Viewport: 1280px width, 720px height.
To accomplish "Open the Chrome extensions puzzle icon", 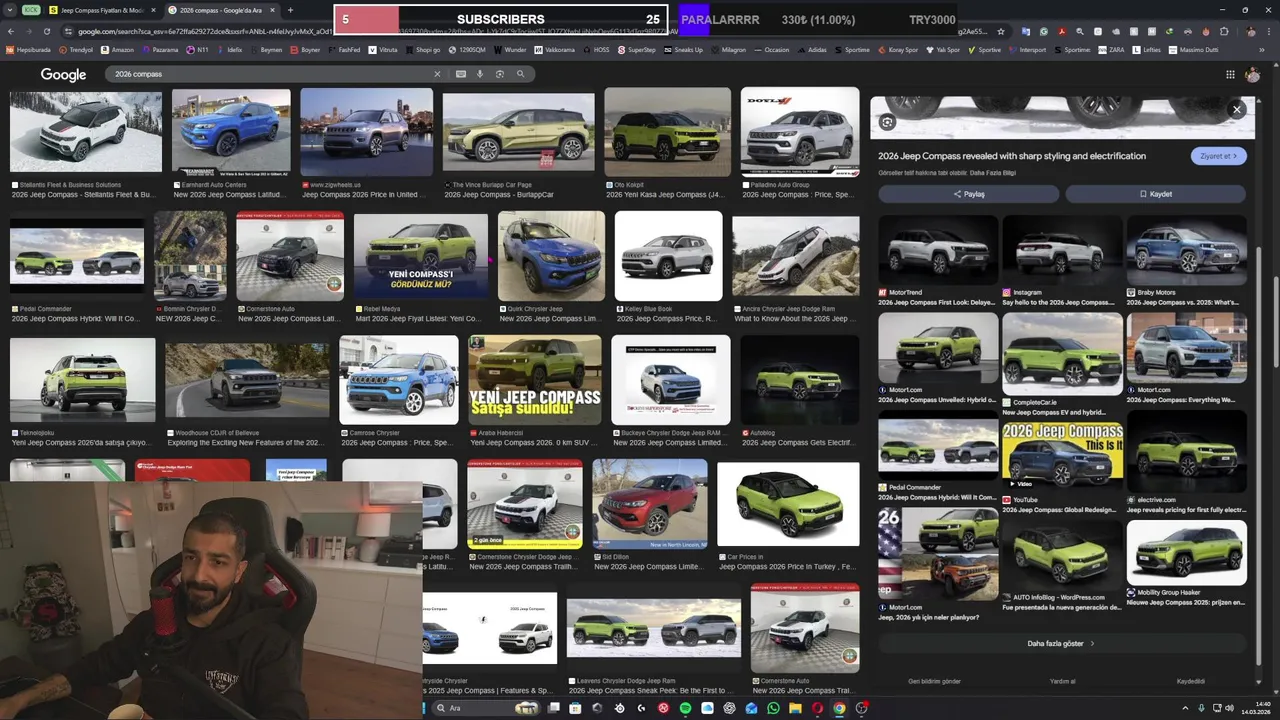I will coord(1224,32).
